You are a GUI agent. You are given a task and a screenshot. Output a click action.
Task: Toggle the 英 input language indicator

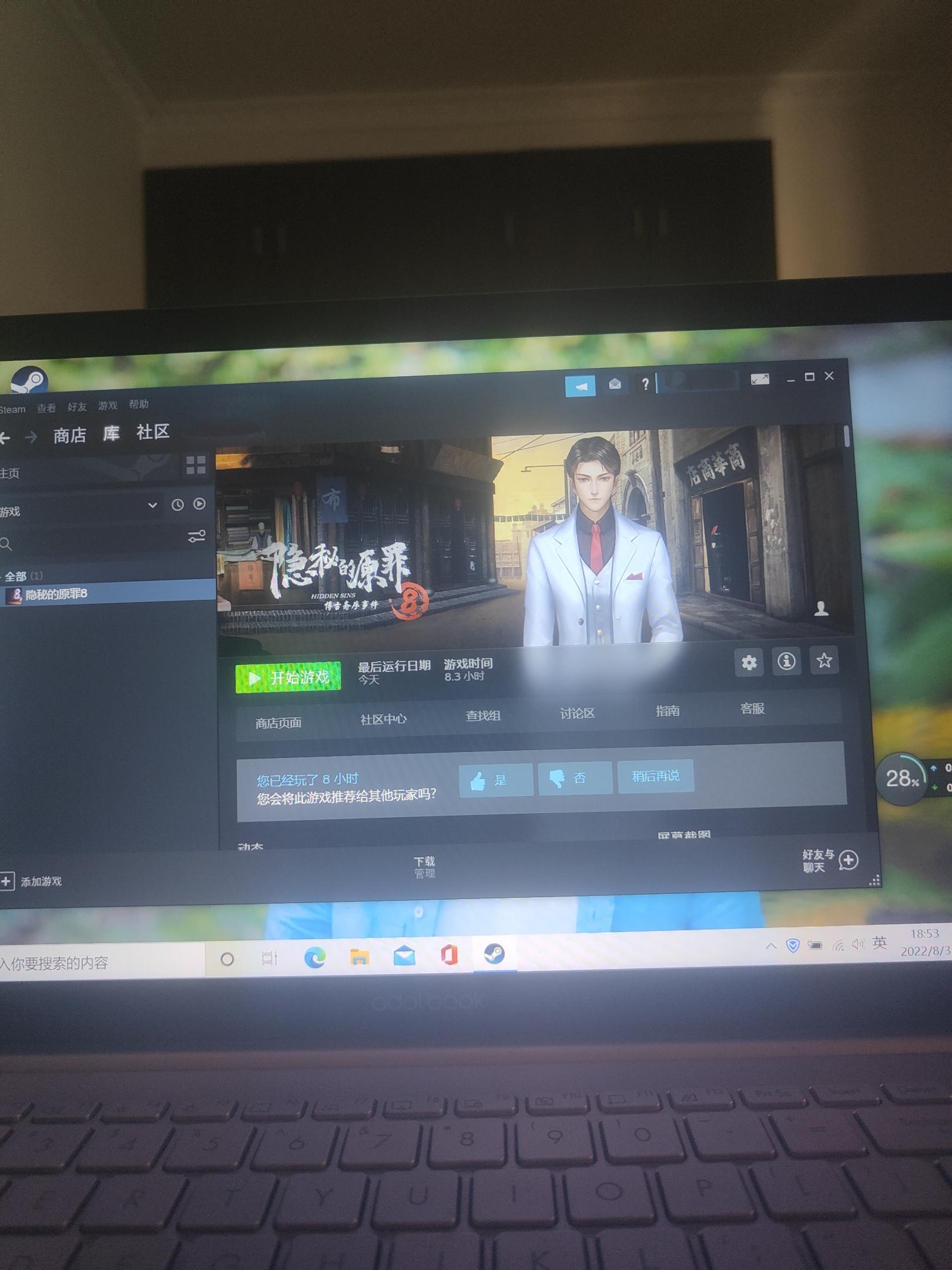(879, 943)
